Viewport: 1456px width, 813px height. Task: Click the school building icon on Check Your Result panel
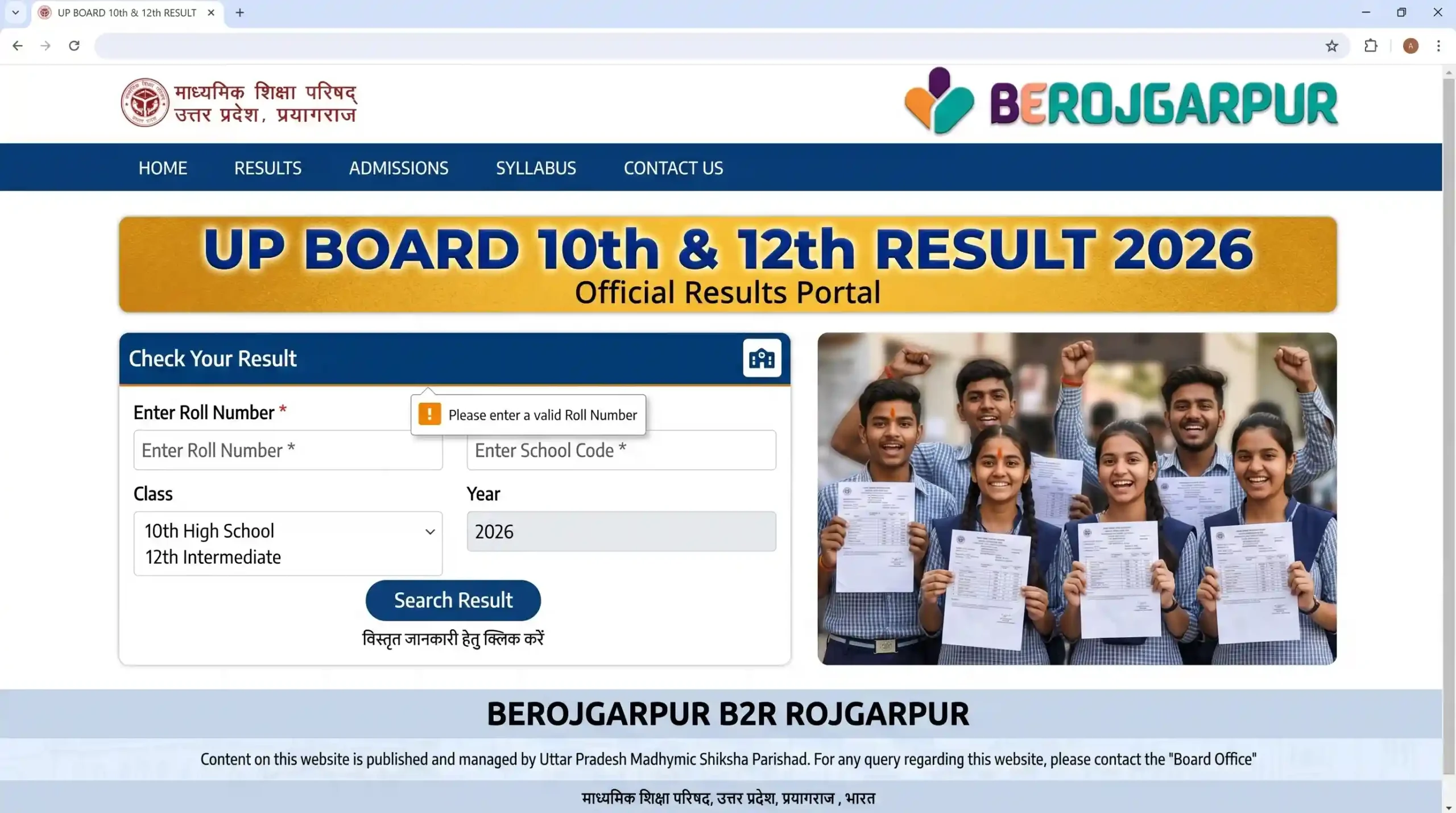[762, 358]
